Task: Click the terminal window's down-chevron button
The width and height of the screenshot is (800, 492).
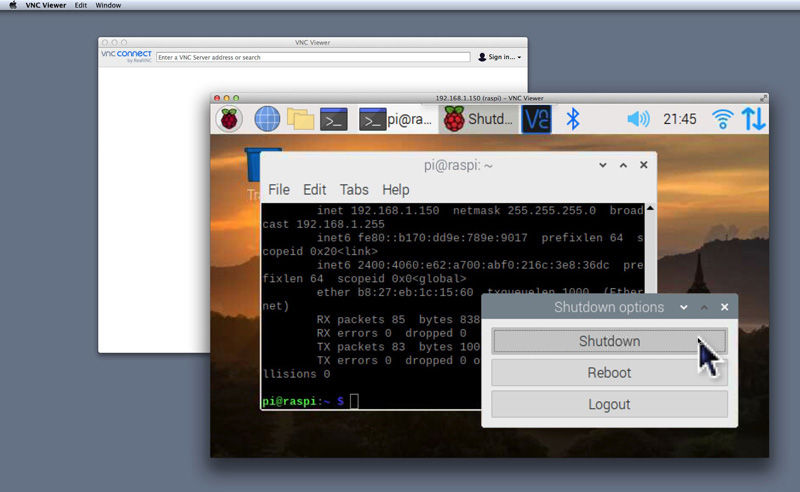Action: (603, 165)
